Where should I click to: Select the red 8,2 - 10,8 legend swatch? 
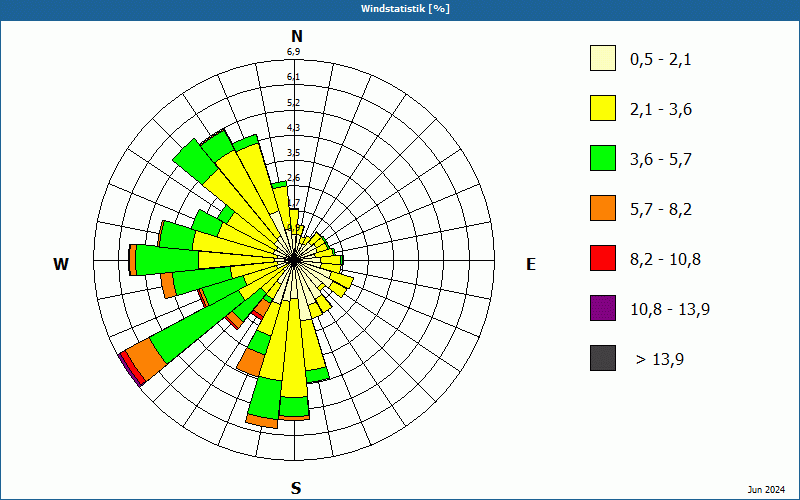(x=603, y=258)
